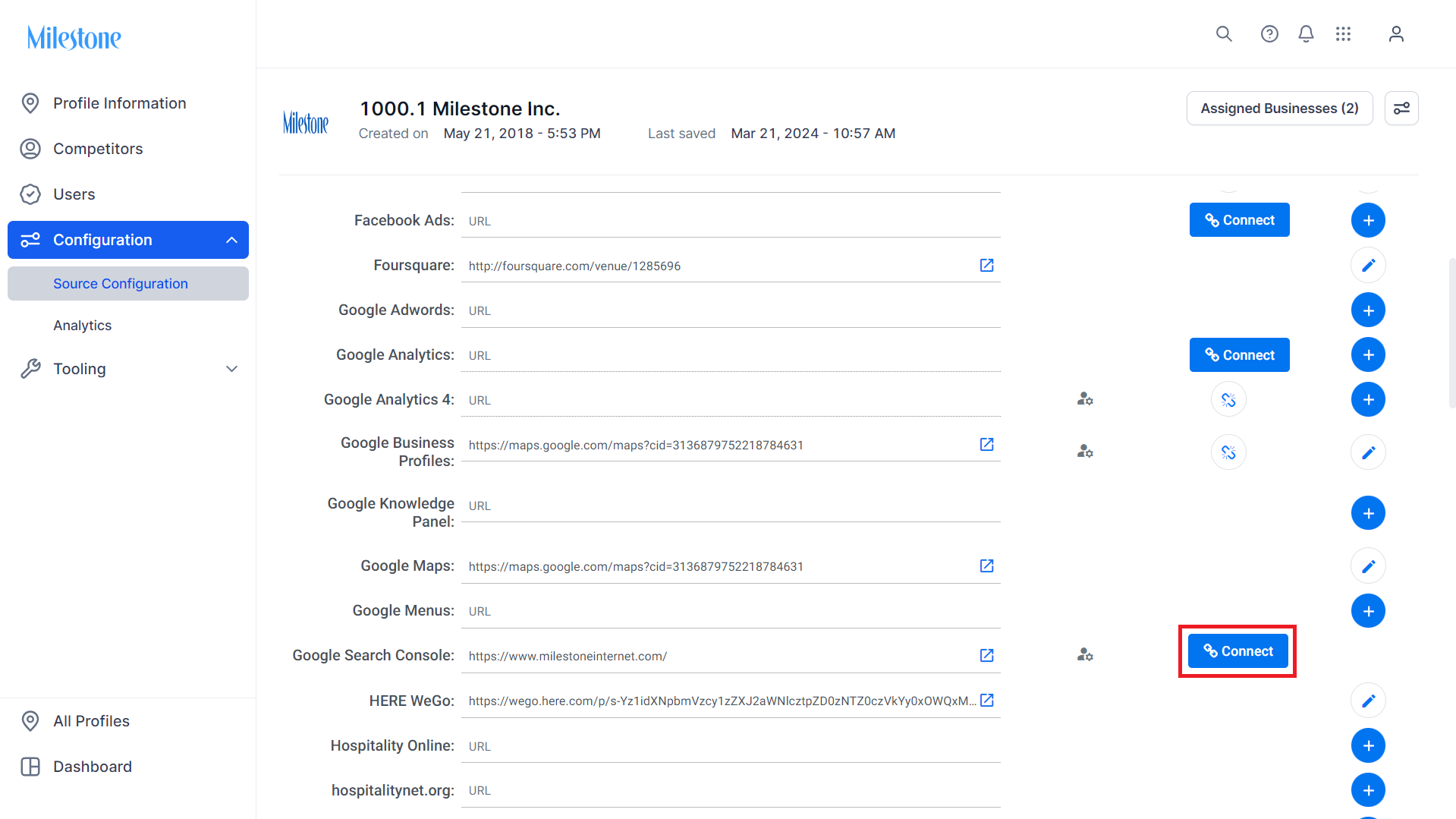Click the Google Search Console URL text

[568, 657]
